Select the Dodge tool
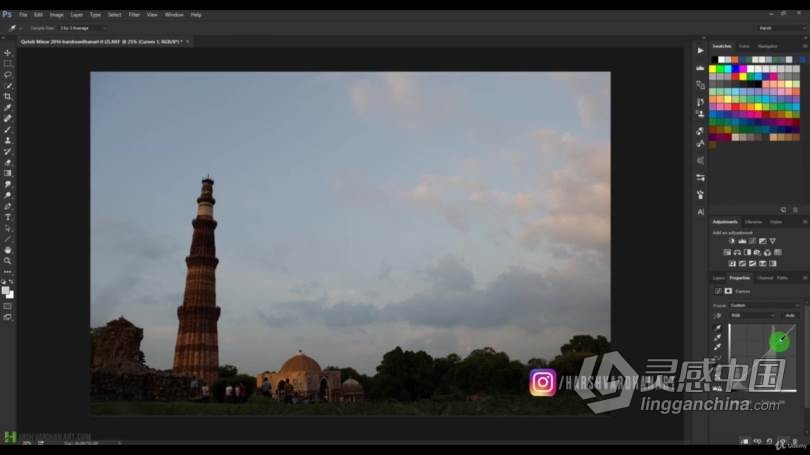810x455 pixels. pos(8,195)
